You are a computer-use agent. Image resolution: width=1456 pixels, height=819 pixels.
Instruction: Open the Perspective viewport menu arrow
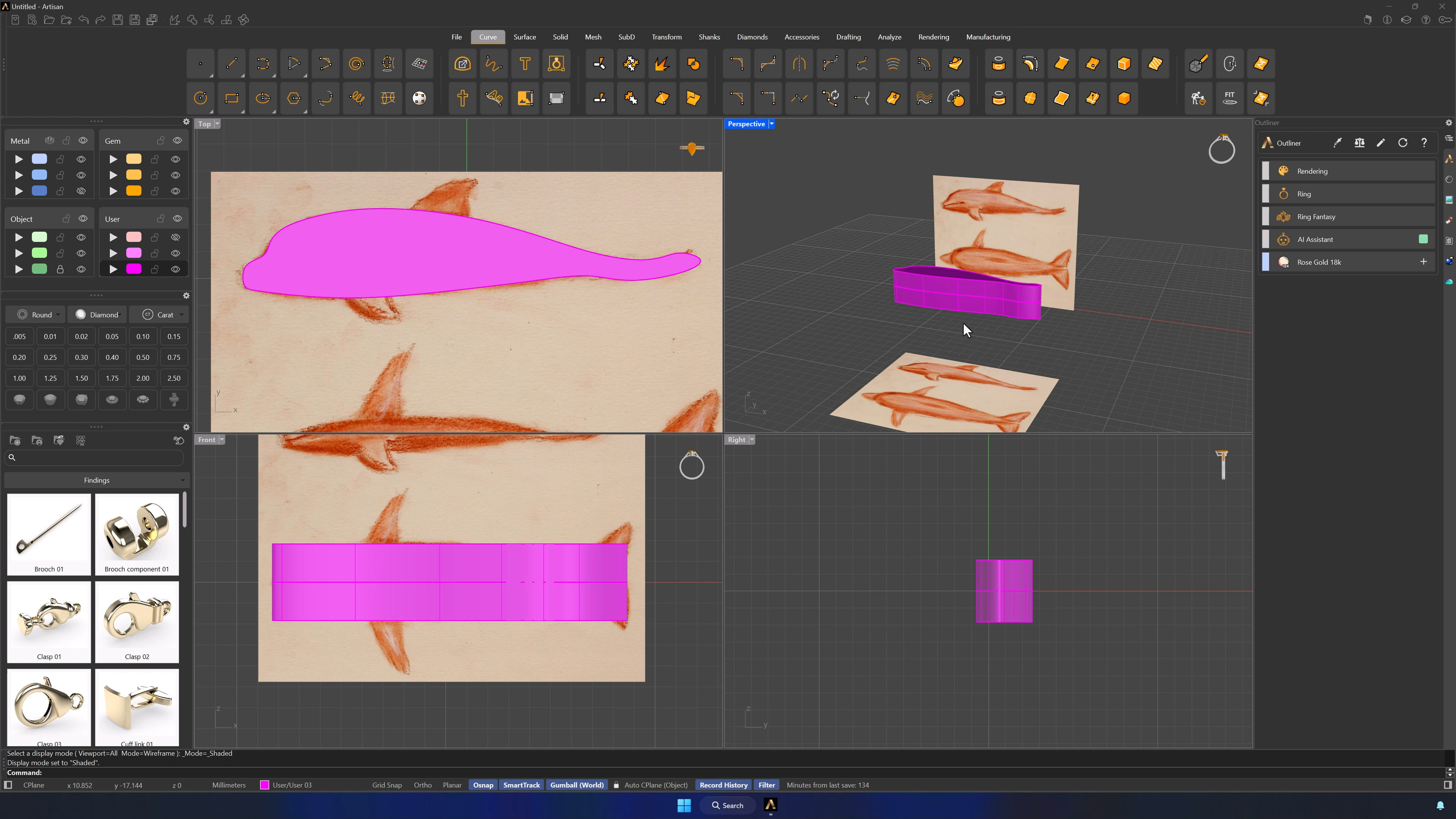click(772, 124)
